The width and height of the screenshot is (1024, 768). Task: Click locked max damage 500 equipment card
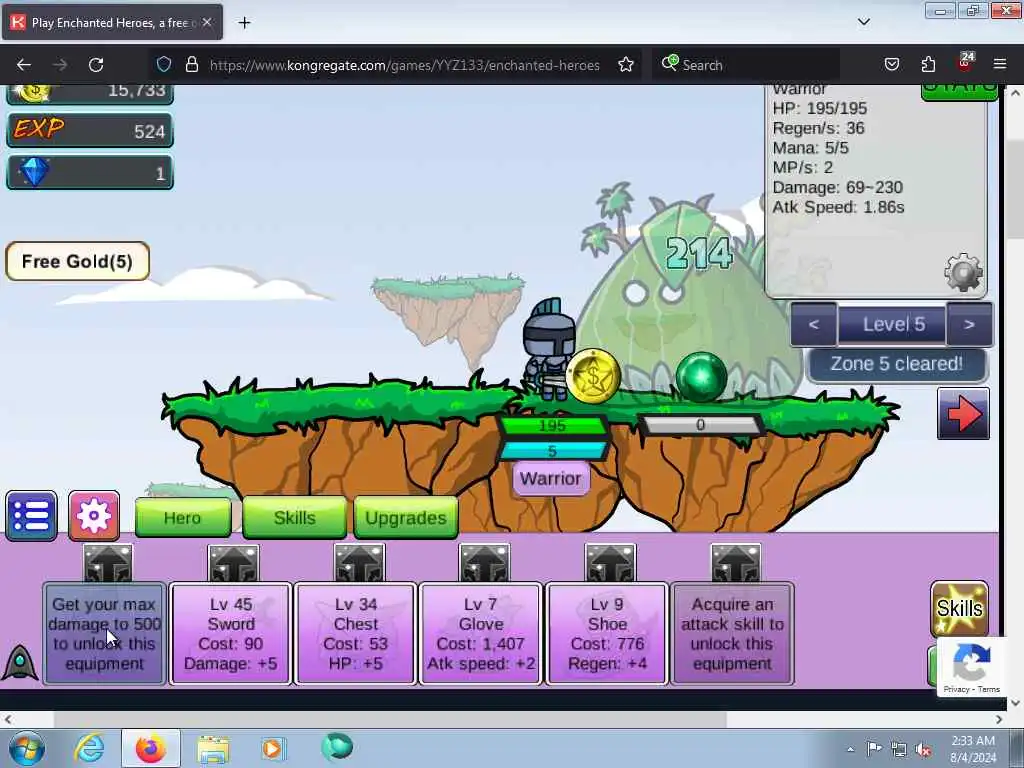[104, 633]
